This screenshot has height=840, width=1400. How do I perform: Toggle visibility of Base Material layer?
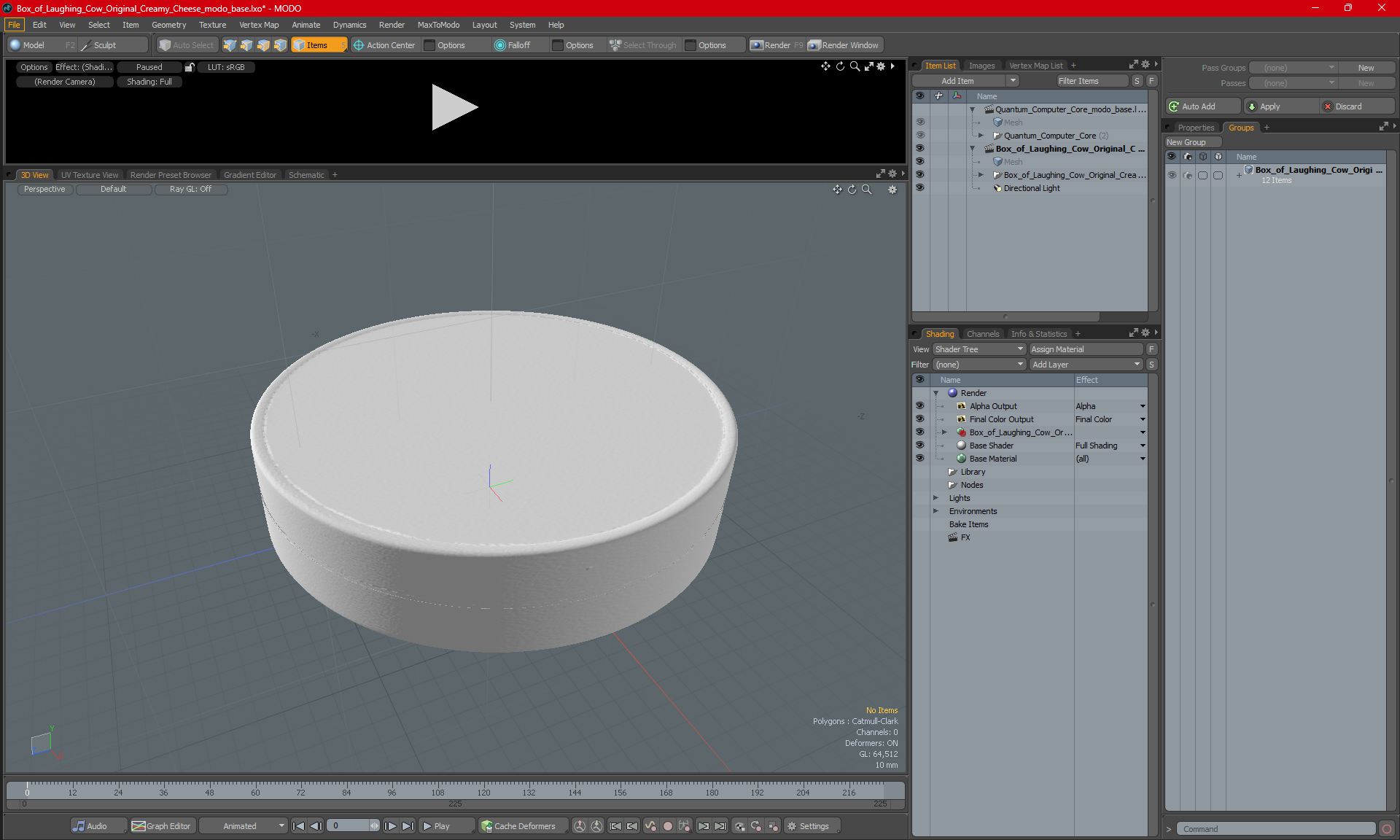click(920, 459)
